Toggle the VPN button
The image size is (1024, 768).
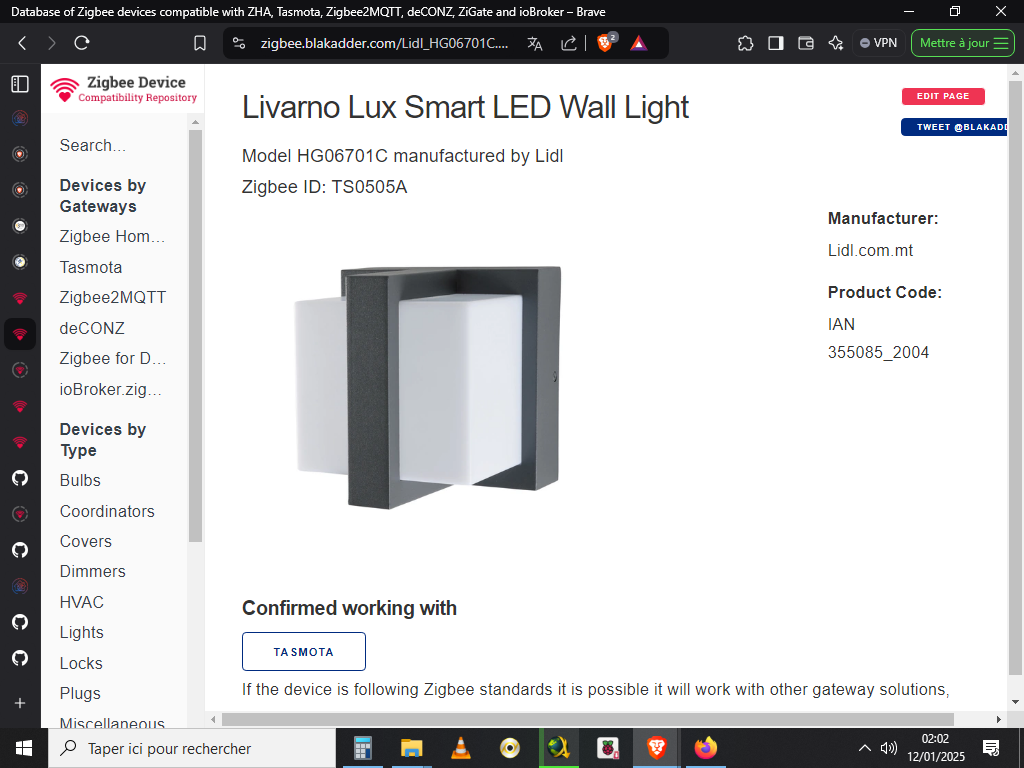point(878,43)
